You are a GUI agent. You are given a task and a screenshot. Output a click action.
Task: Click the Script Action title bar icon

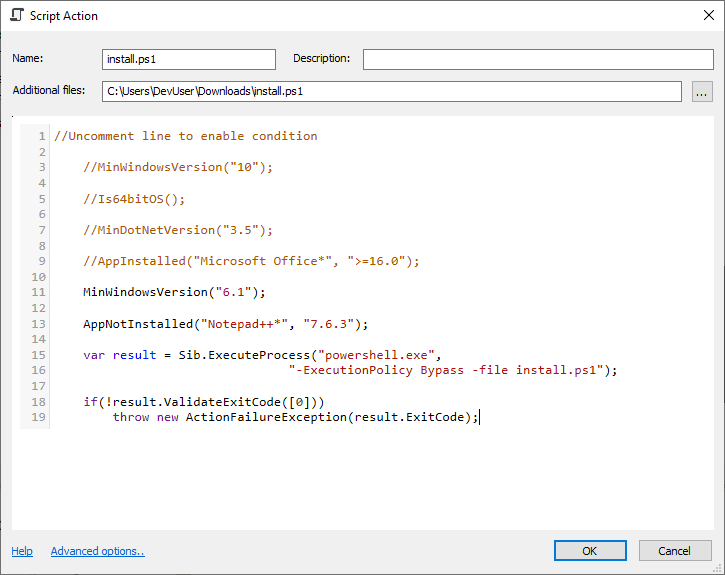17,15
